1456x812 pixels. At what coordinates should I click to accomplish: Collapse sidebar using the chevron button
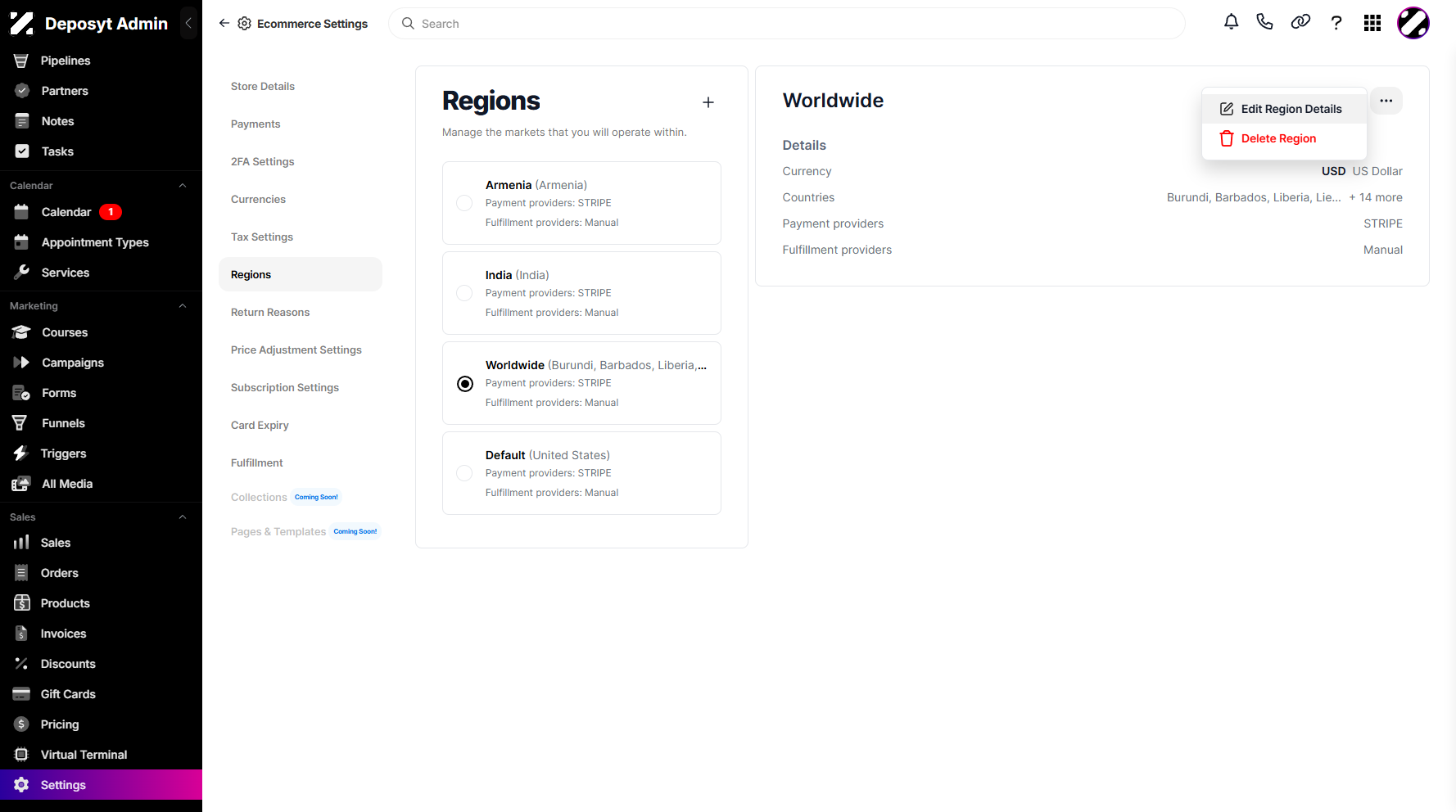point(188,23)
